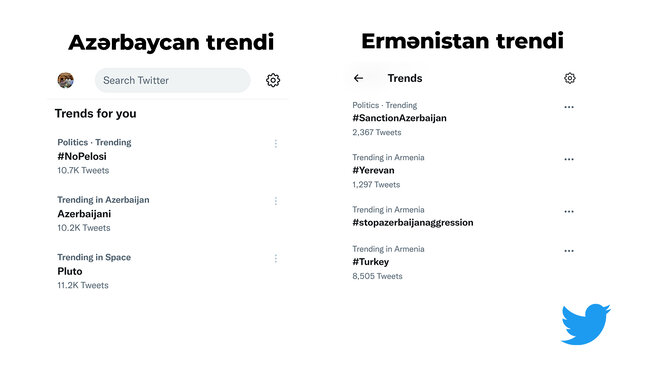Open more options for #NoPelosi trend
This screenshot has height=365, width=649.
click(x=276, y=144)
